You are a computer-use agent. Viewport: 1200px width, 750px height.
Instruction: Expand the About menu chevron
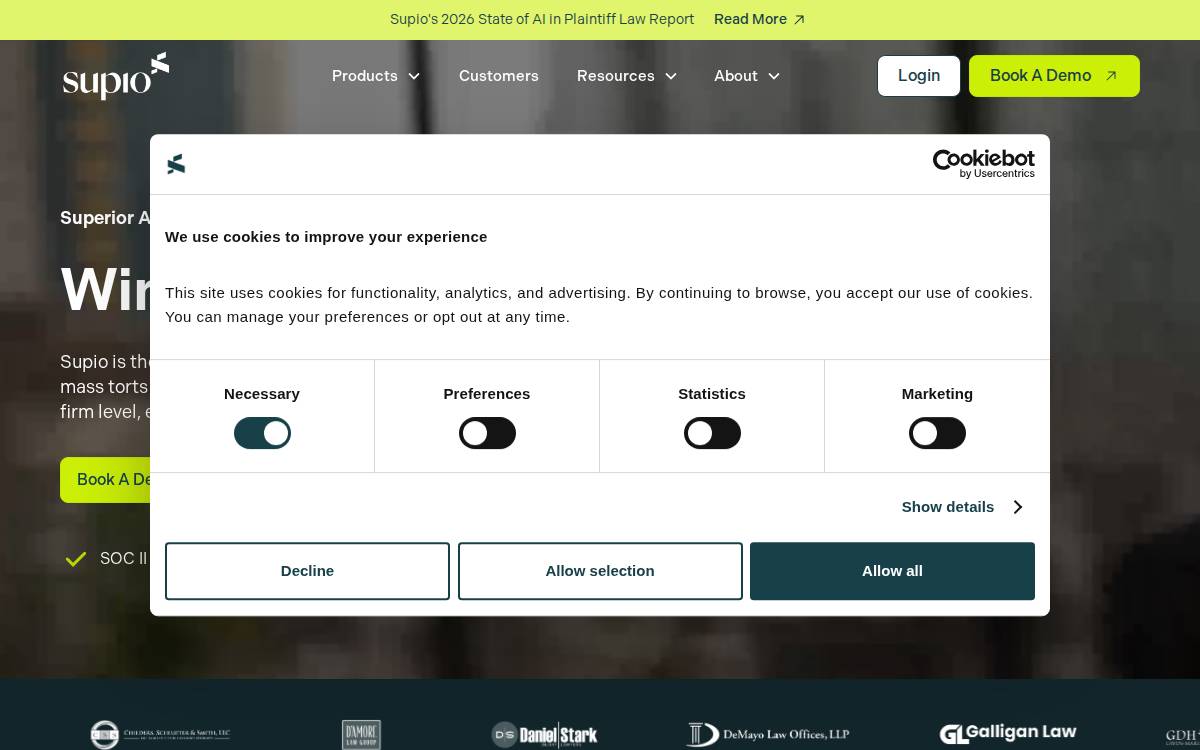[774, 76]
